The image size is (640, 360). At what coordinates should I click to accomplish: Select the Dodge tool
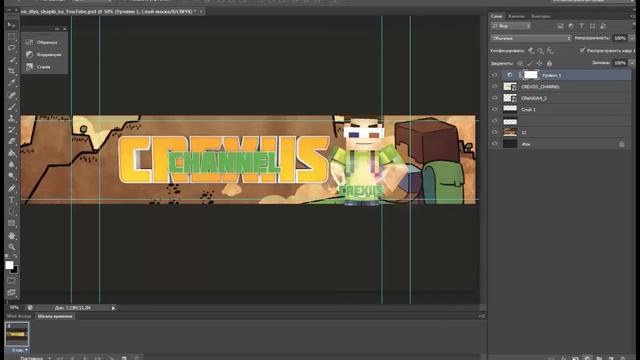(x=12, y=176)
